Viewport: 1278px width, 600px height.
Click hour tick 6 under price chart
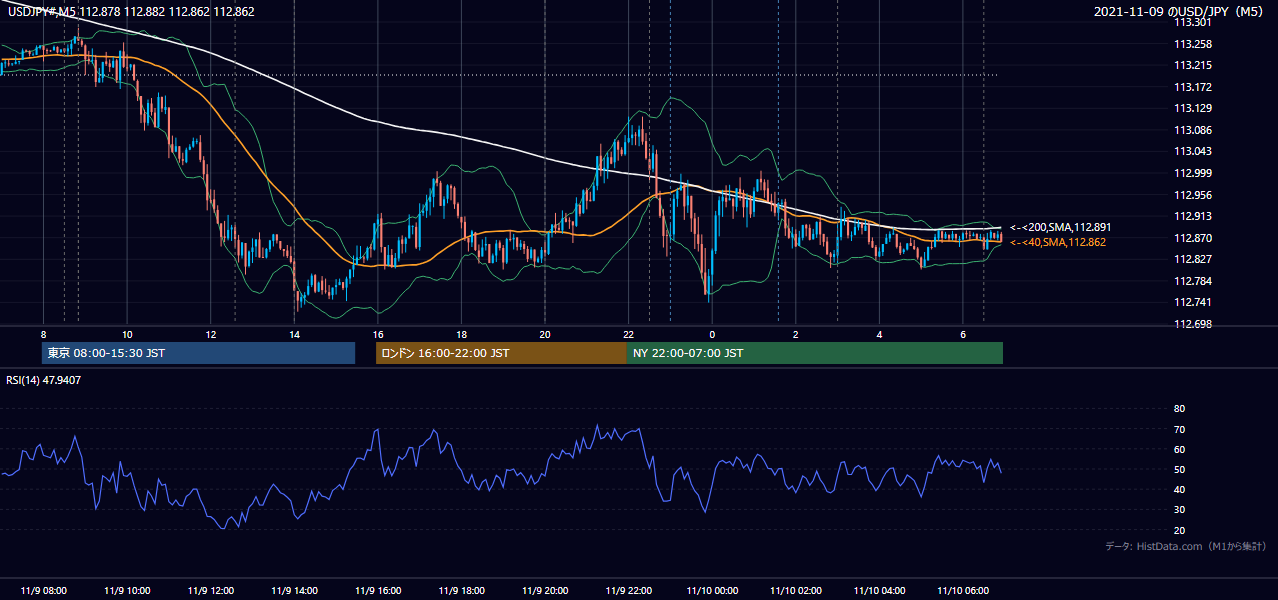pyautogui.click(x=962, y=333)
